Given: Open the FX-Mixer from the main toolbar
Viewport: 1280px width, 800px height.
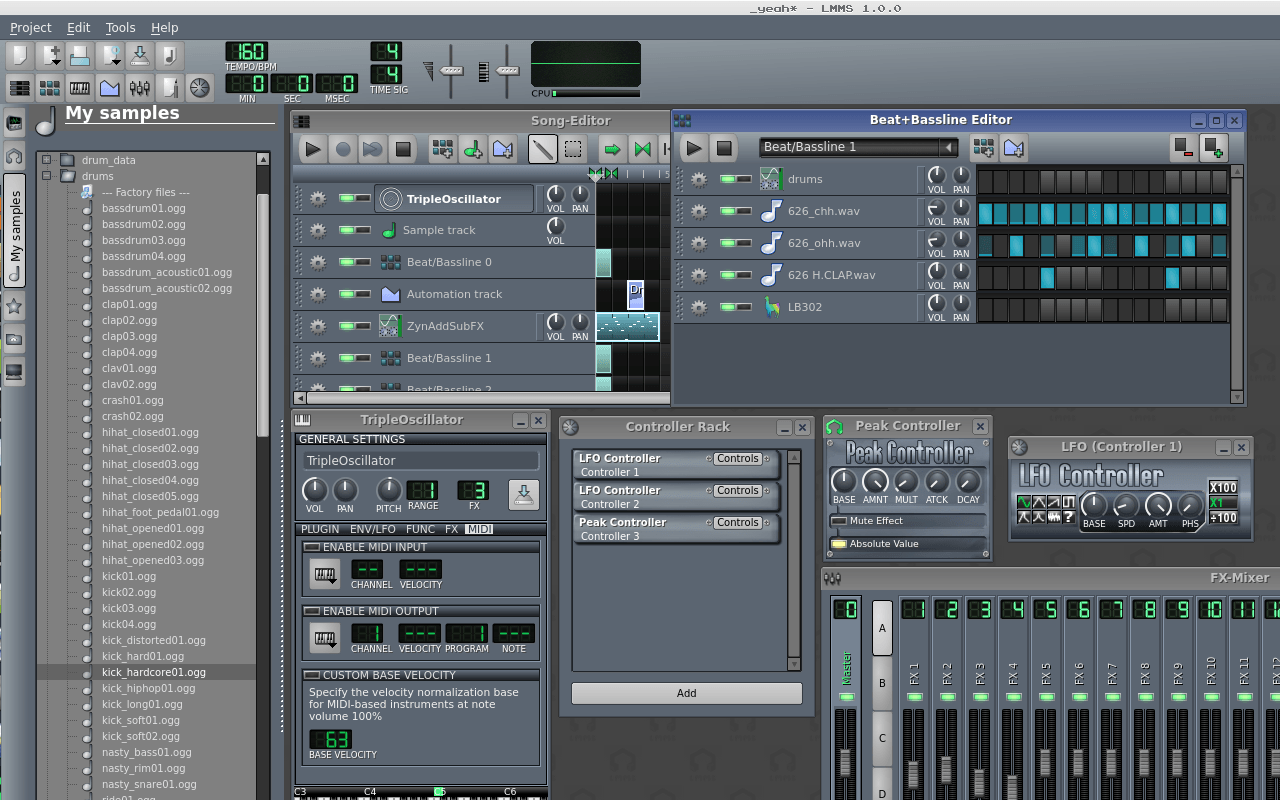Looking at the screenshot, I should [x=139, y=88].
